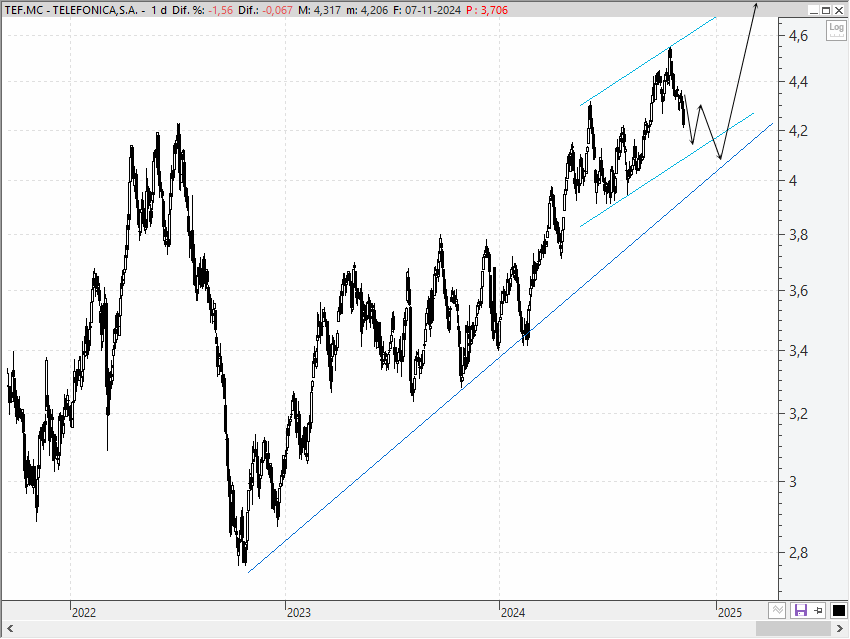
Task: Click the 3 price axis label
Action: pos(793,481)
